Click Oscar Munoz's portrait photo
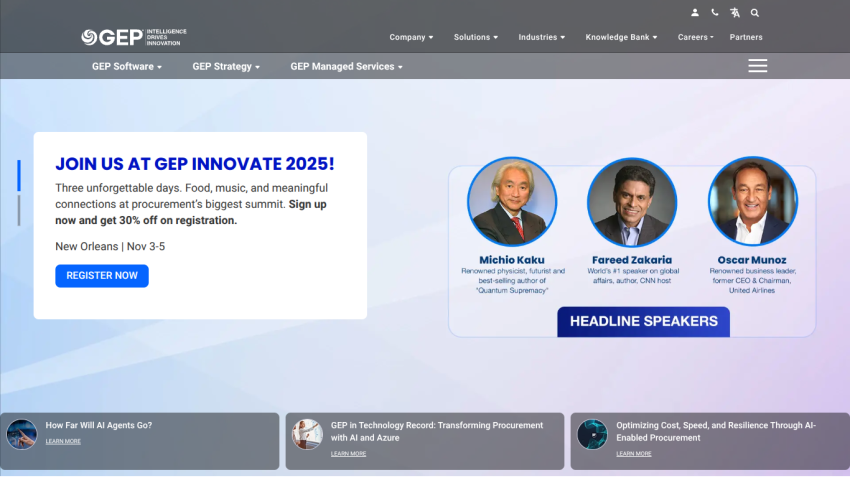This screenshot has width=850, height=478. (752, 202)
